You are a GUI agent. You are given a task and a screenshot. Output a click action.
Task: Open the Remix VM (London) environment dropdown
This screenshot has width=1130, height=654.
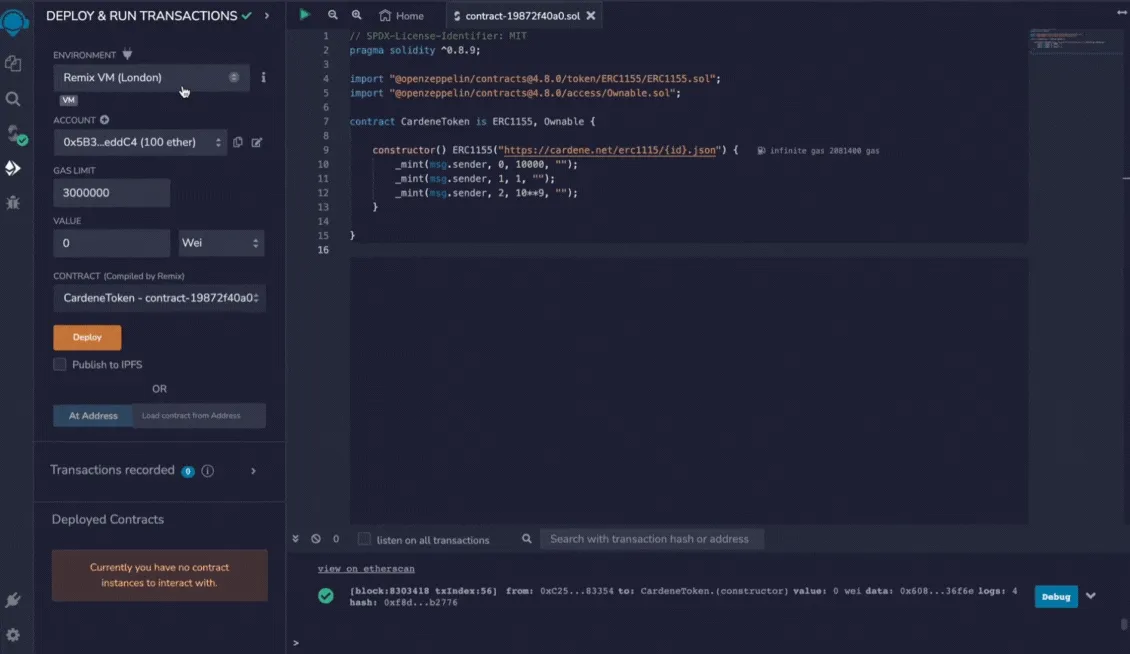coord(151,77)
